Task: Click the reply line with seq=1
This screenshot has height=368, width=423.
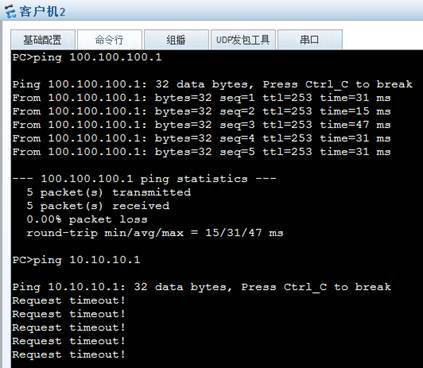Action: [201, 98]
